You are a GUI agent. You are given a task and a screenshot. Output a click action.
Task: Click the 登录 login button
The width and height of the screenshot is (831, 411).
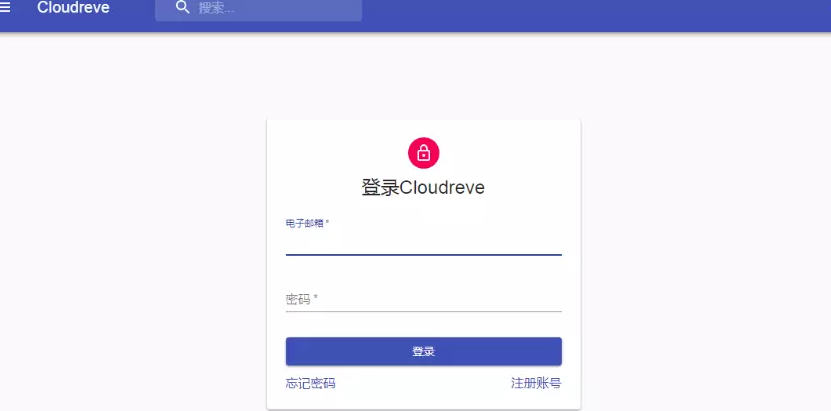point(423,351)
